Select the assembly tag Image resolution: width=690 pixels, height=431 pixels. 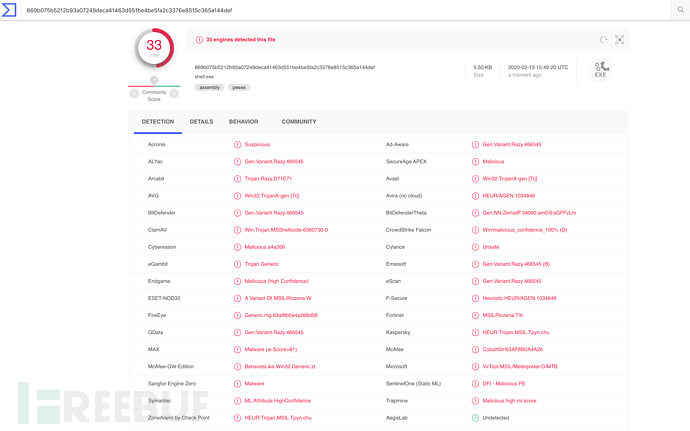[209, 88]
